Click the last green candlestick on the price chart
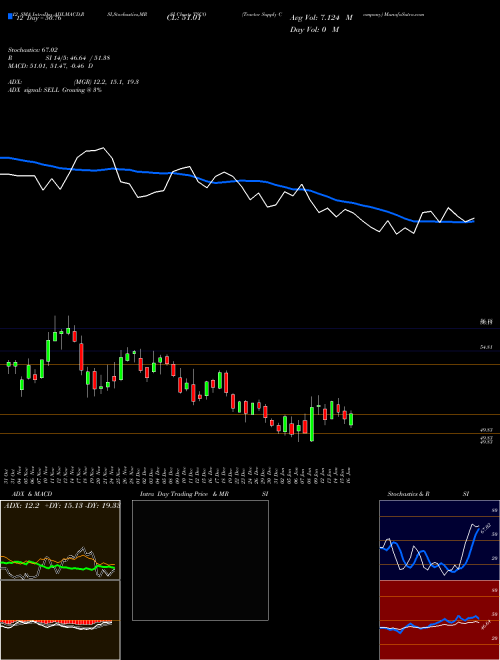The image size is (500, 660). coord(351,419)
